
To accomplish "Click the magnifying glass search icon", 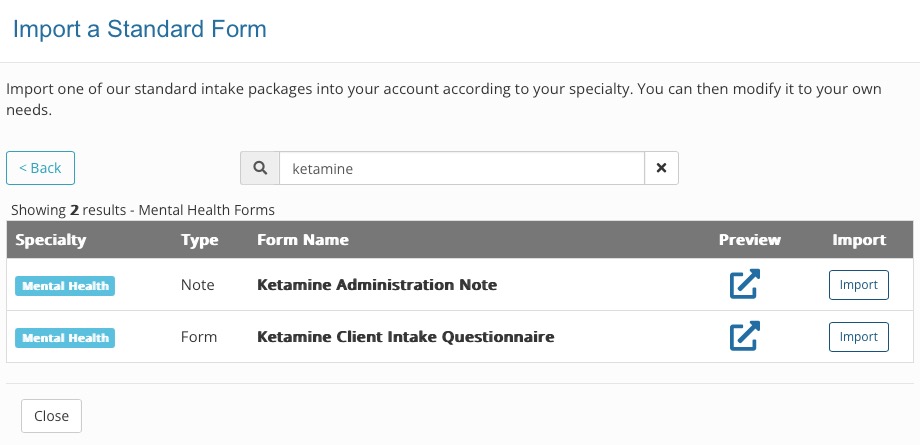I will pyautogui.click(x=260, y=168).
